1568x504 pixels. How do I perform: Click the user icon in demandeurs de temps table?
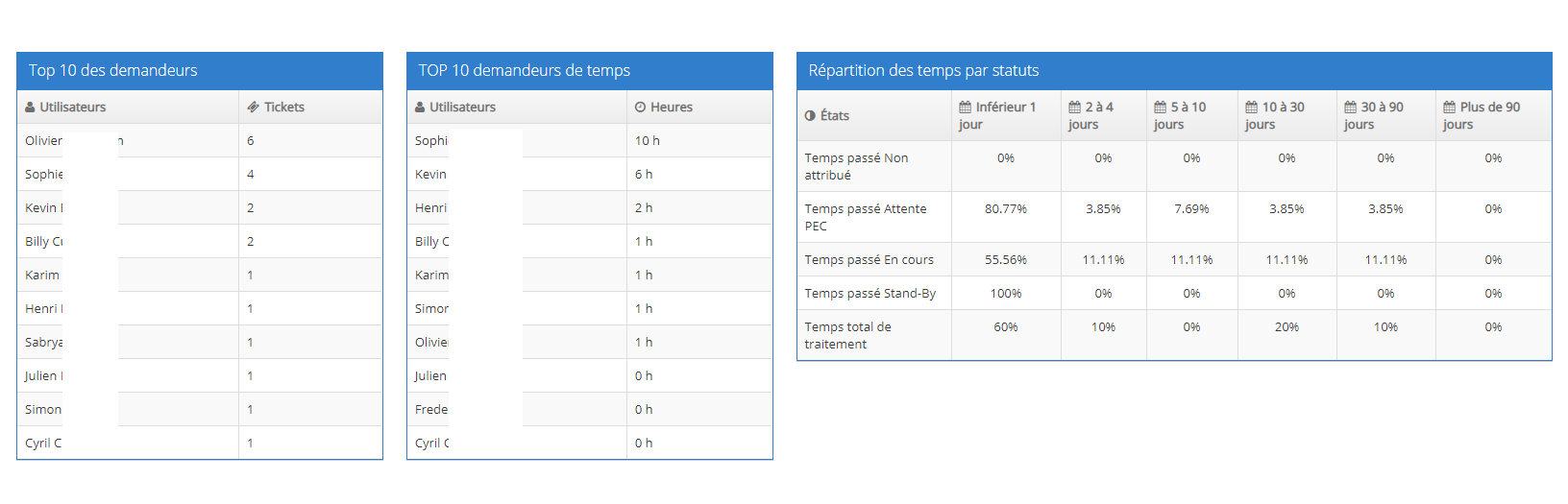pyautogui.click(x=420, y=108)
